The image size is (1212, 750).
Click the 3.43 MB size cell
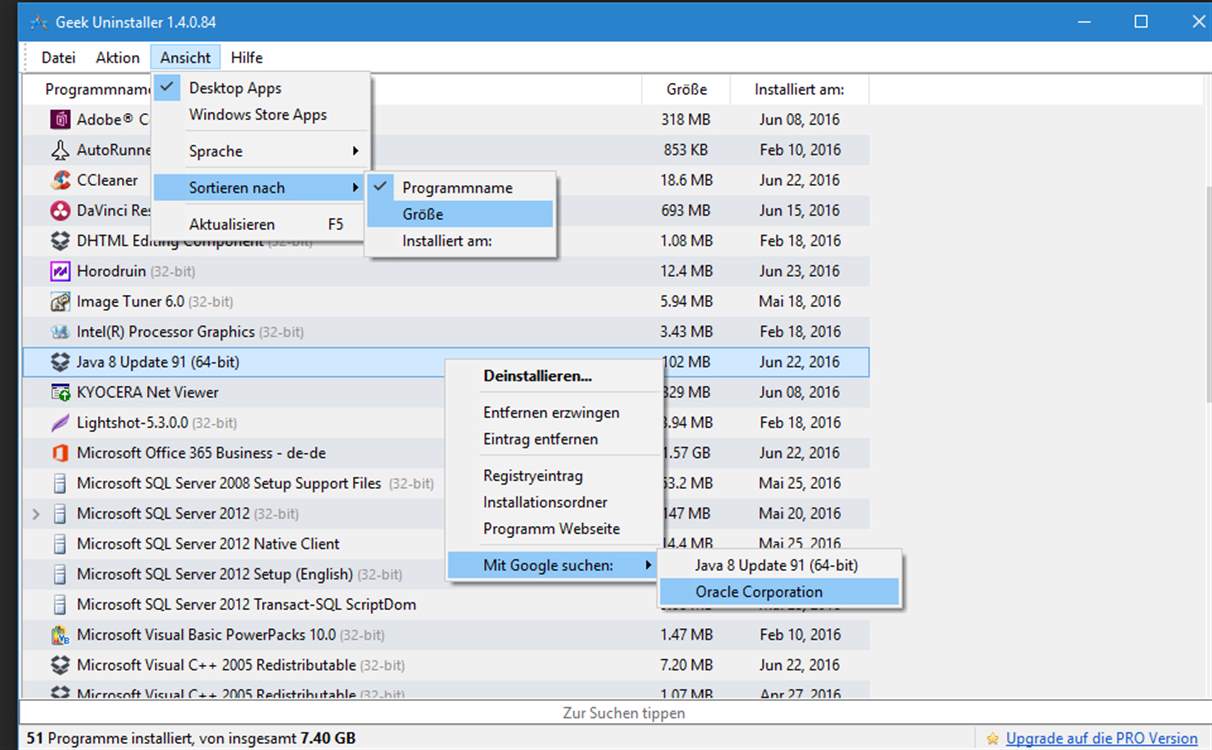686,332
